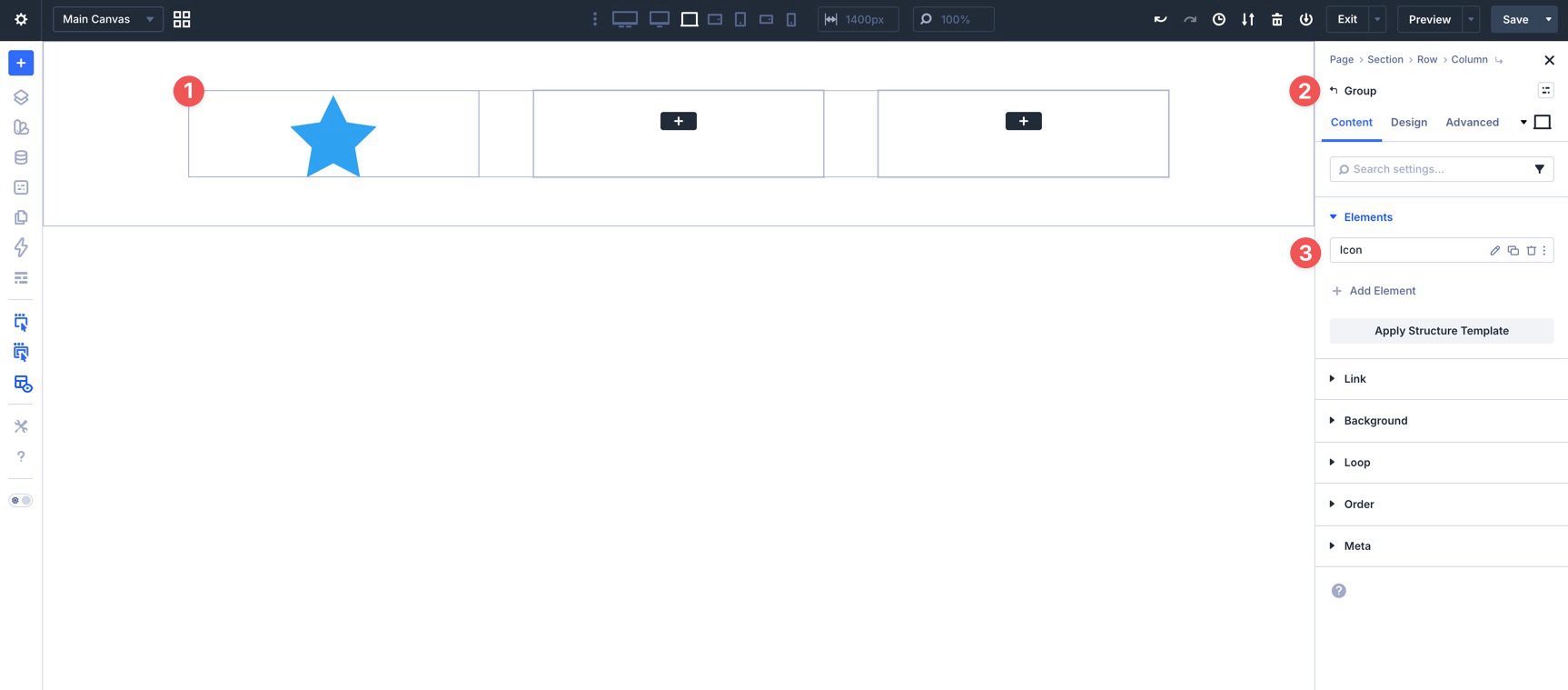Switch to desktop monitor breakpoint
The image size is (1568, 690).
pos(660,19)
